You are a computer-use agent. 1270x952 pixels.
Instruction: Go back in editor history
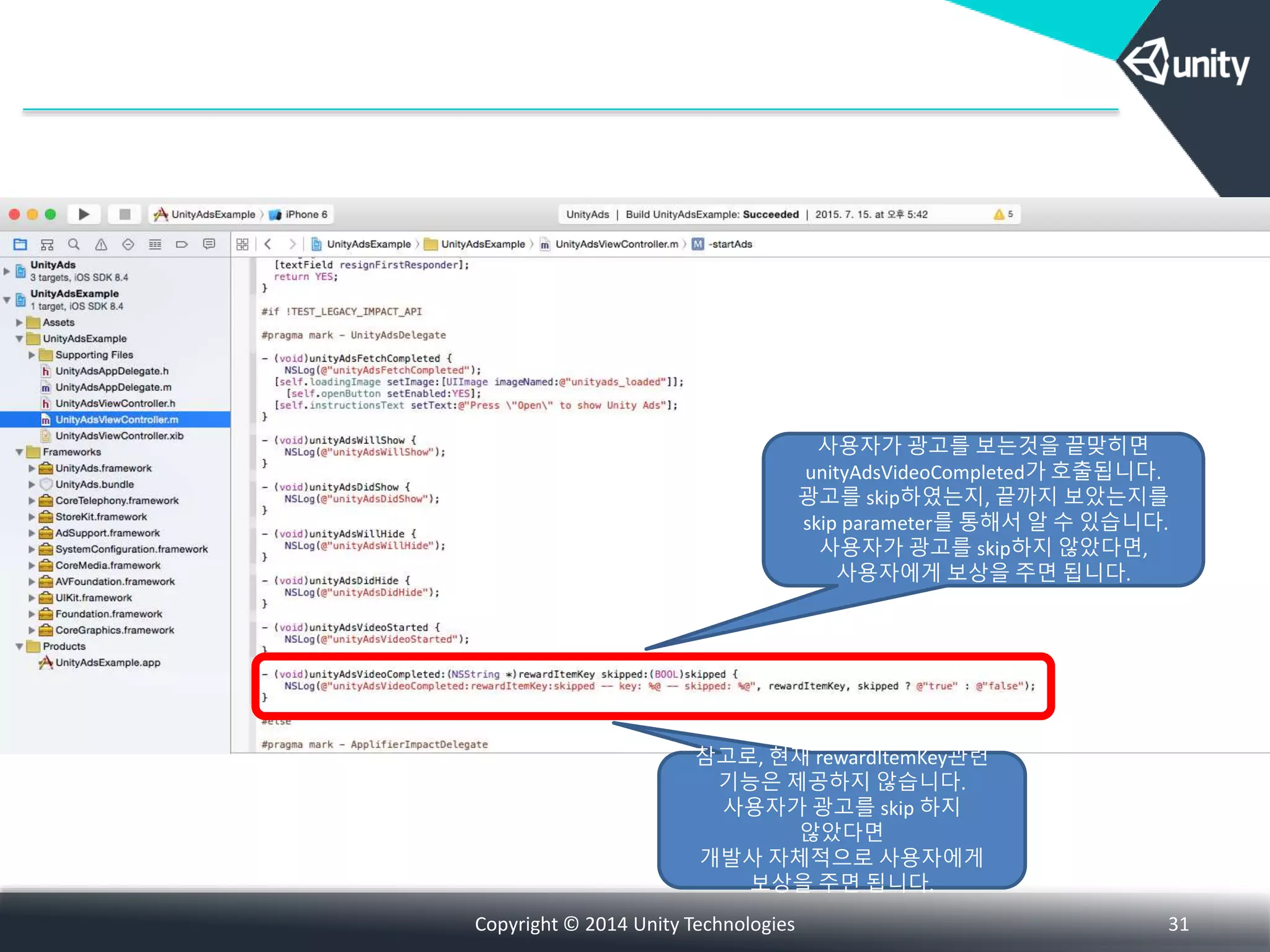[268, 244]
